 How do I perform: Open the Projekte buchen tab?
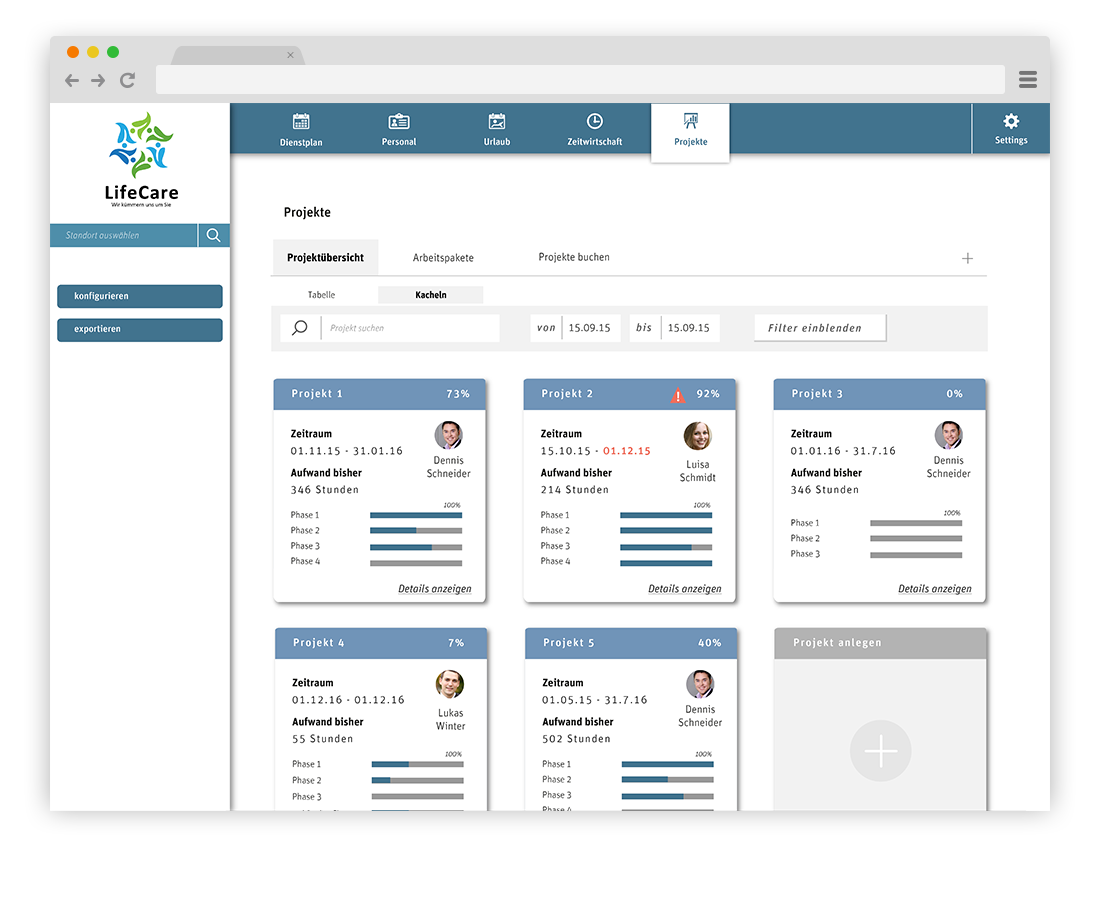pyautogui.click(x=574, y=257)
